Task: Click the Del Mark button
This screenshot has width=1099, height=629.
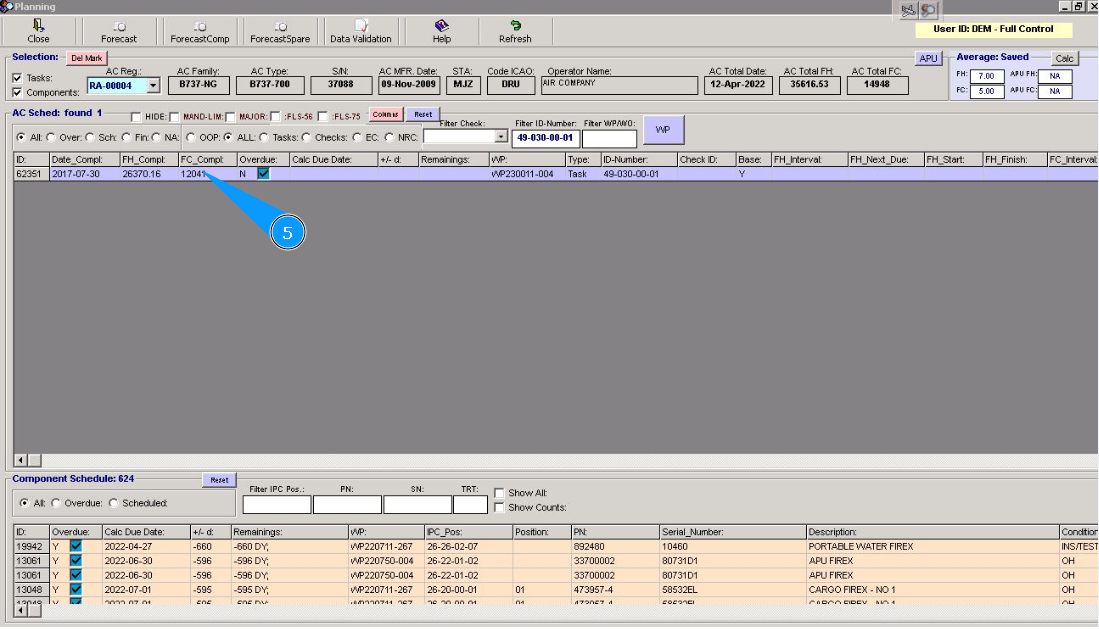Action: (86, 58)
